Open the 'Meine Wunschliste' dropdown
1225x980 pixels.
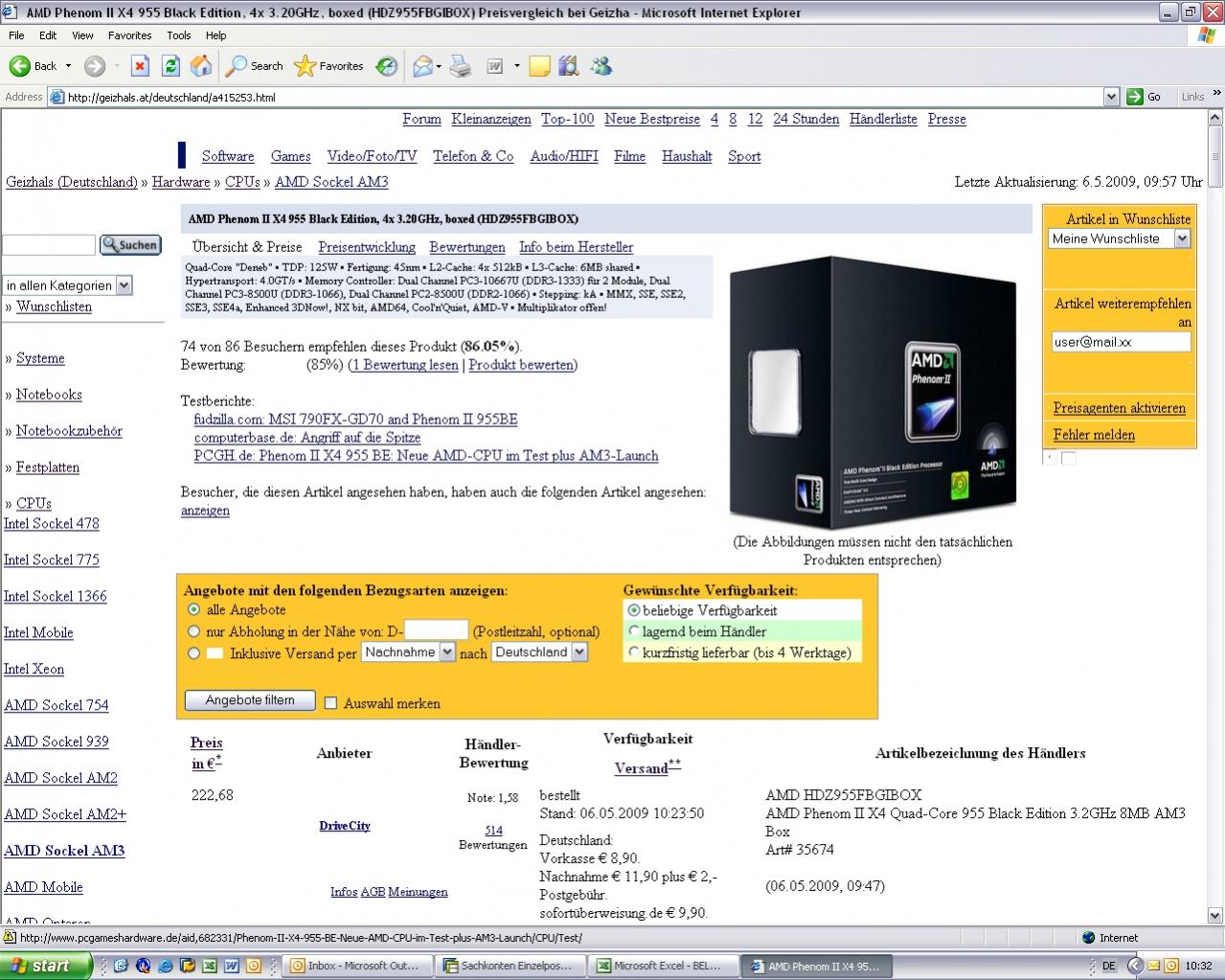tap(1119, 239)
